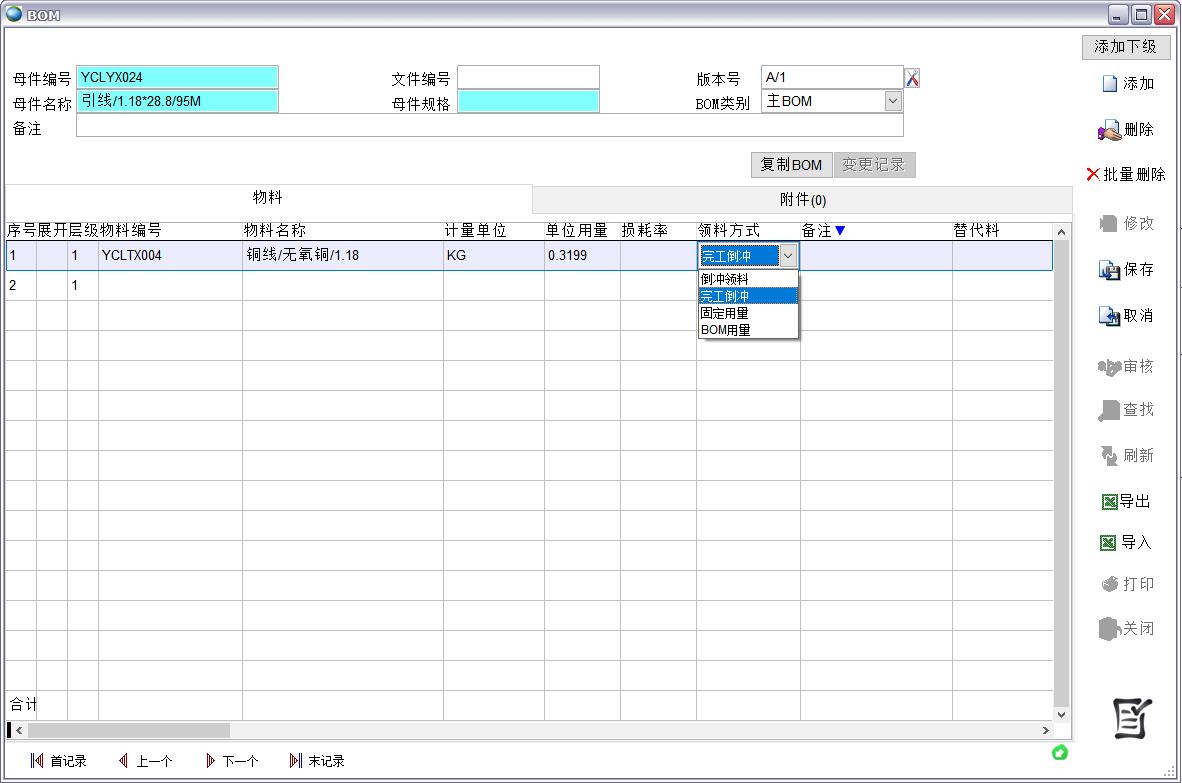Viewport: 1182px width, 783px height.
Task: Expand the BOM类别 dropdown
Action: (x=893, y=101)
